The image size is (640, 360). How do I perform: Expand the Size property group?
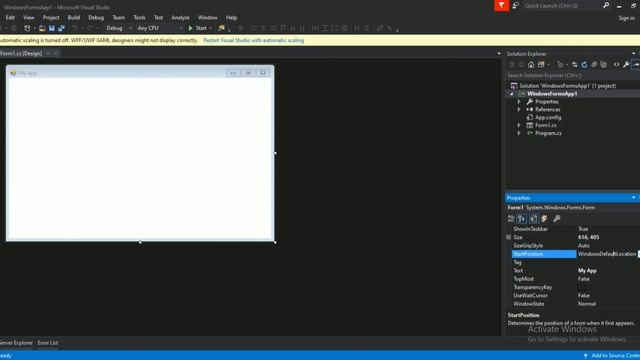pyautogui.click(x=509, y=237)
